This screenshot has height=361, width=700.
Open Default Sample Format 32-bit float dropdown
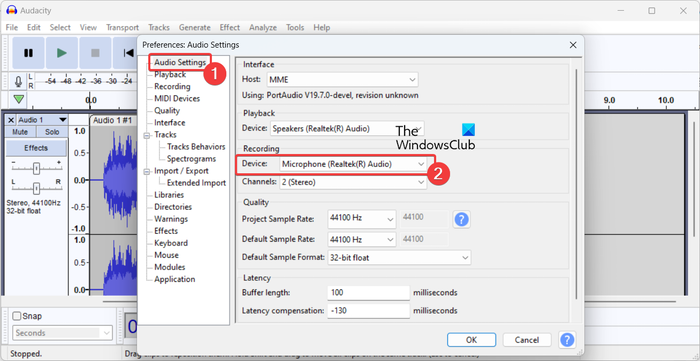[x=399, y=257]
